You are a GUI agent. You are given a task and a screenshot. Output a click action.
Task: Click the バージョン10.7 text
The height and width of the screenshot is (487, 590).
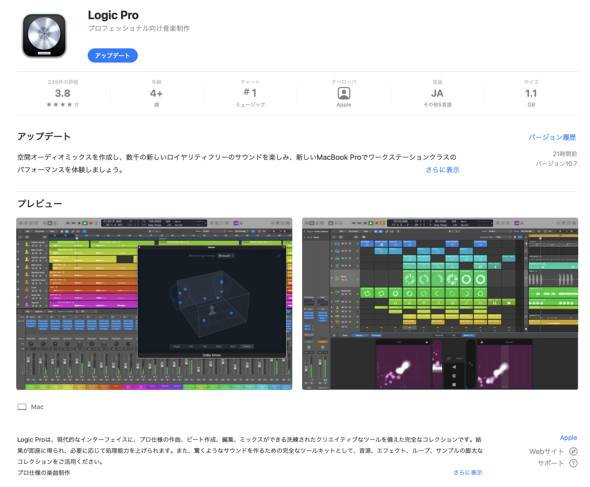click(x=556, y=164)
